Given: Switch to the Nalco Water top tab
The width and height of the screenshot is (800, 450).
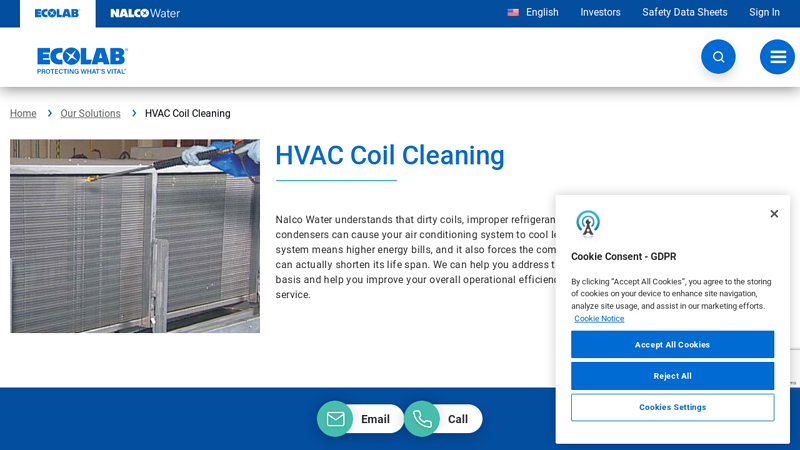Looking at the screenshot, I should point(145,13).
